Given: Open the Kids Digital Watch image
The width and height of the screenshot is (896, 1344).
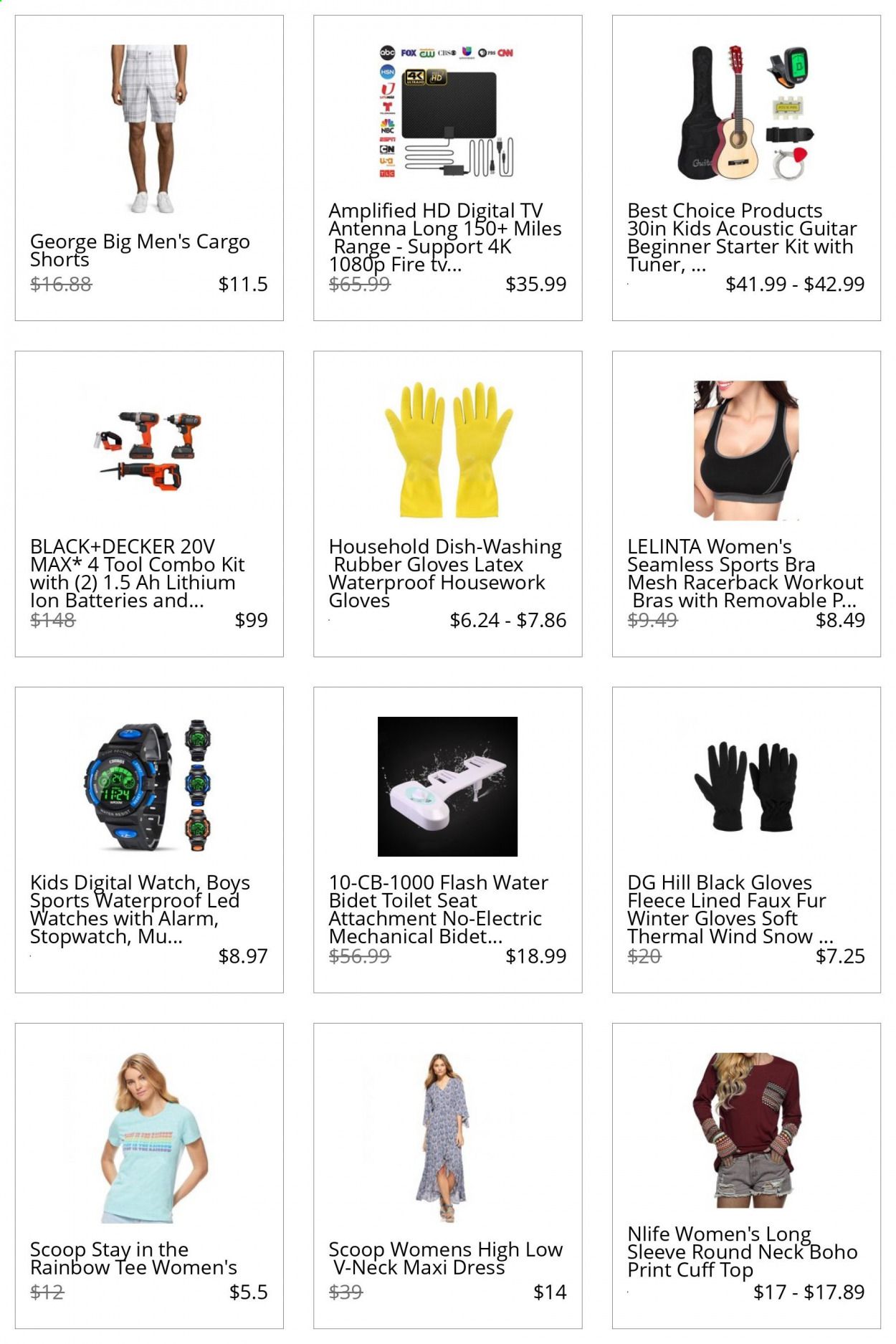Looking at the screenshot, I should (149, 786).
